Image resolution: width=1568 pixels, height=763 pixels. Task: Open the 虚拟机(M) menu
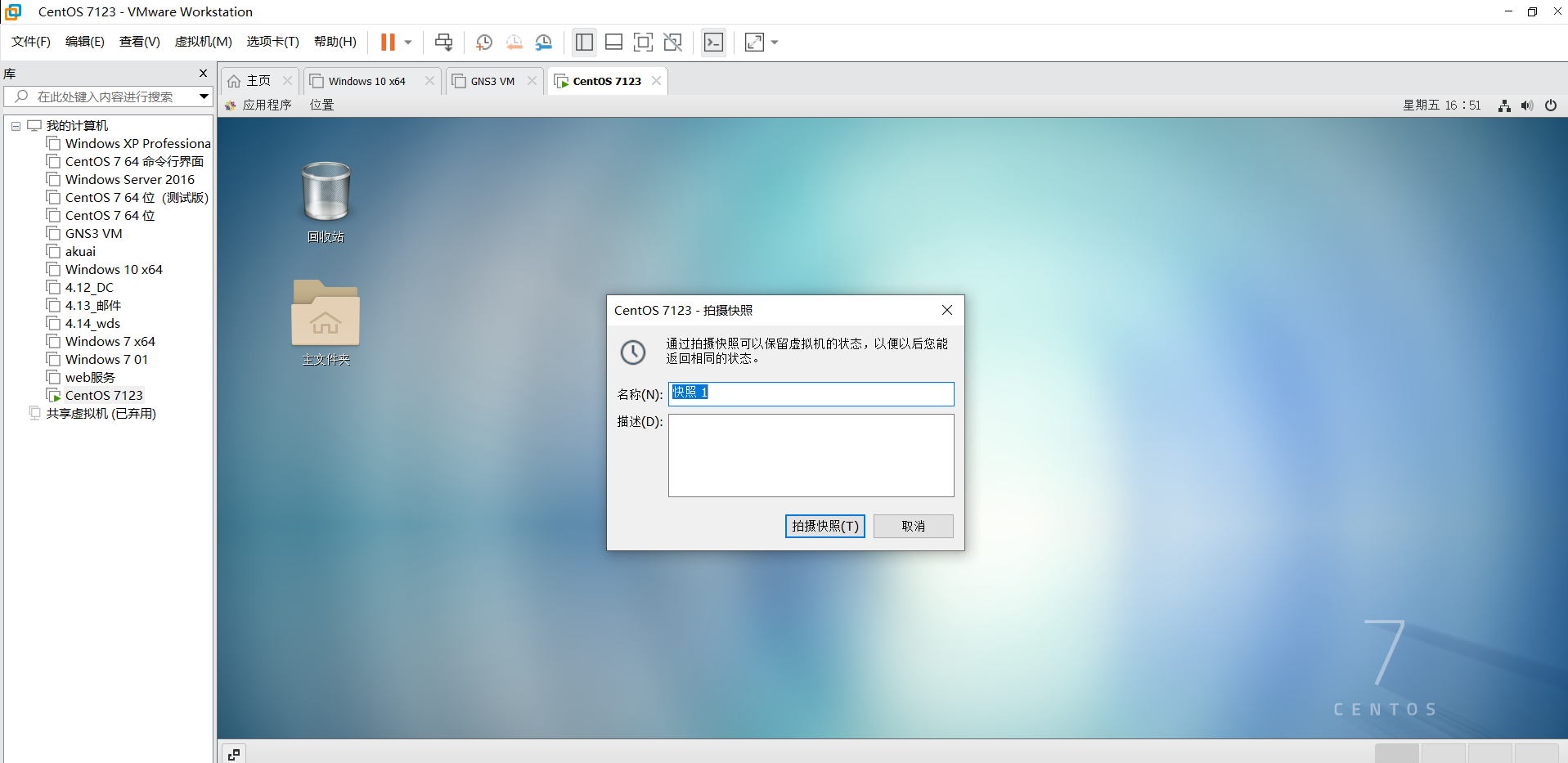204,42
